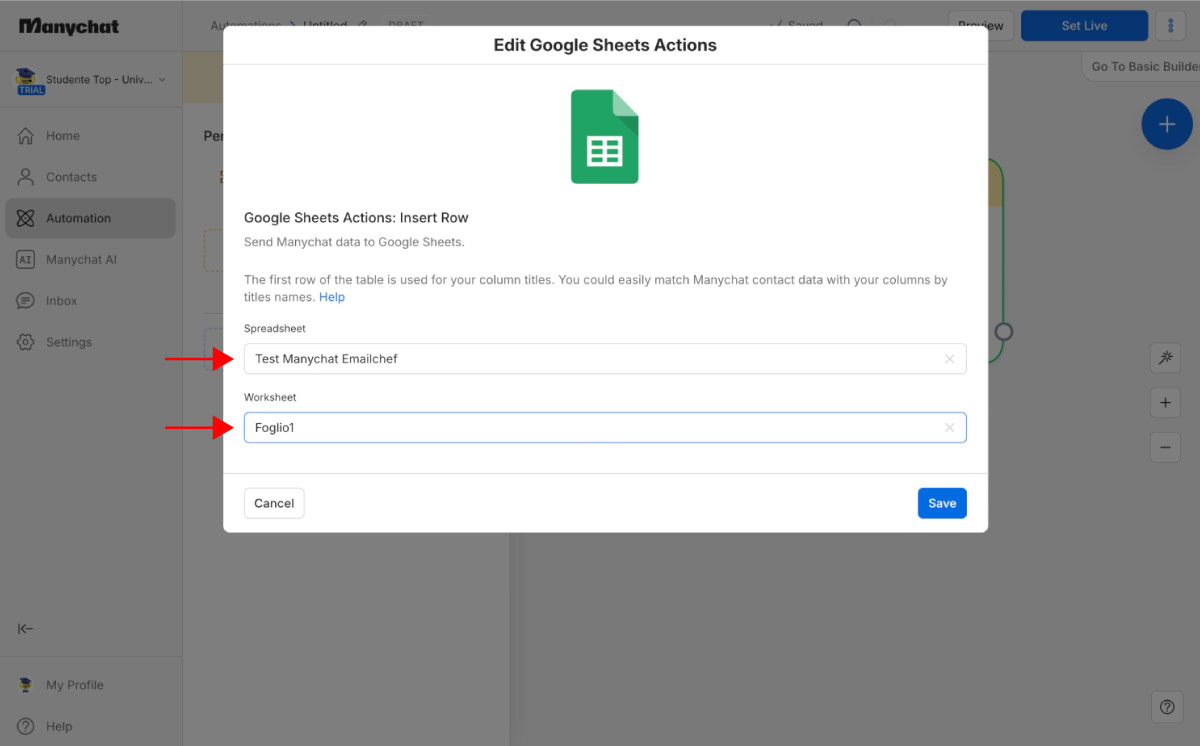Image resolution: width=1200 pixels, height=746 pixels.
Task: Click the Google Sheets Actions: Insert Row heading
Action: pyautogui.click(x=356, y=217)
